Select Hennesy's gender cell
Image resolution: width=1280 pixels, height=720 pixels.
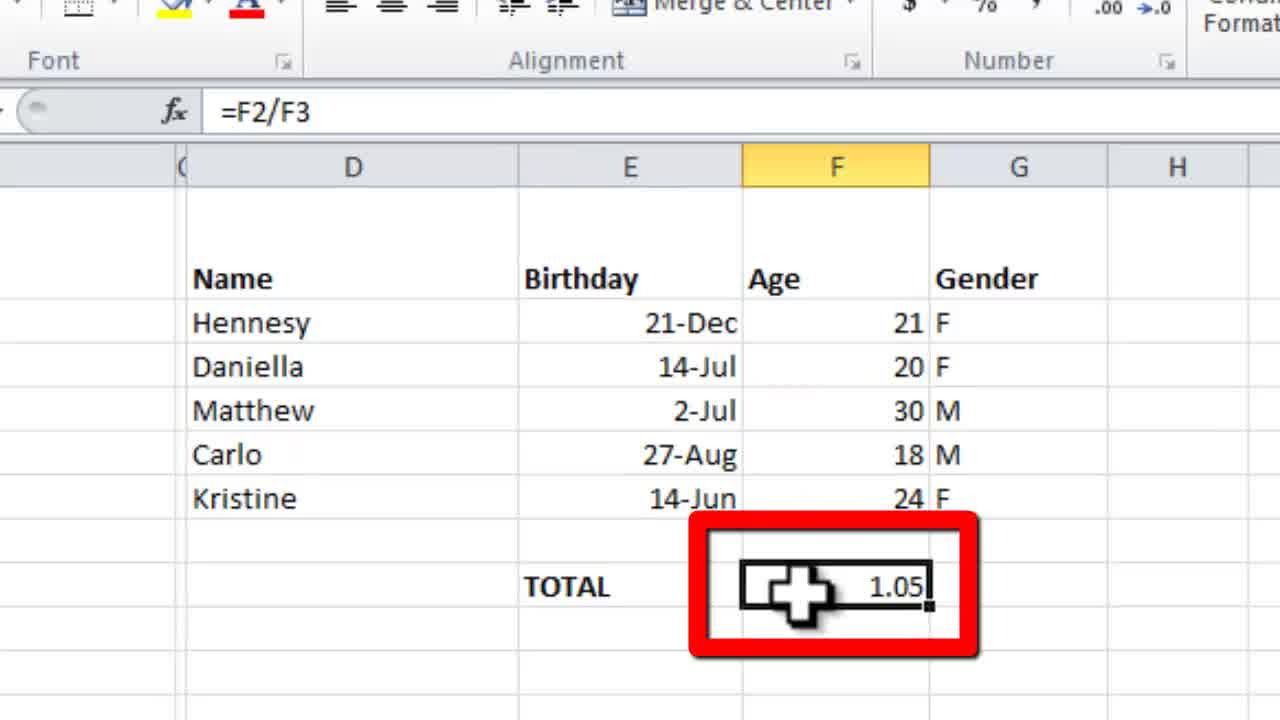pos(1018,322)
